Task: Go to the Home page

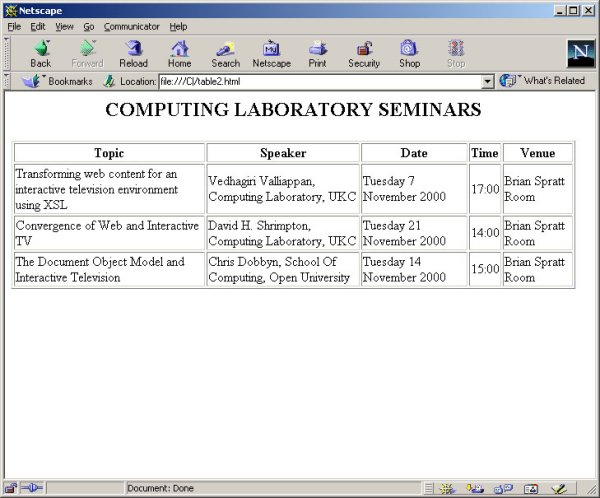Action: point(179,54)
